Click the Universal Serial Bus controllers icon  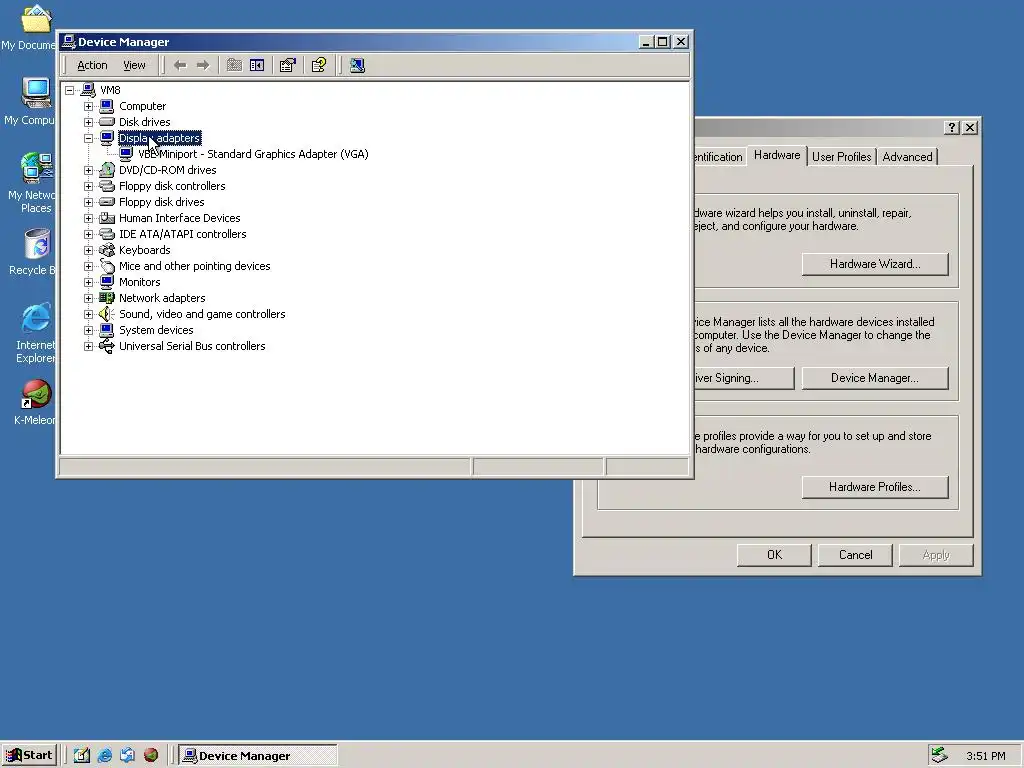pos(106,346)
